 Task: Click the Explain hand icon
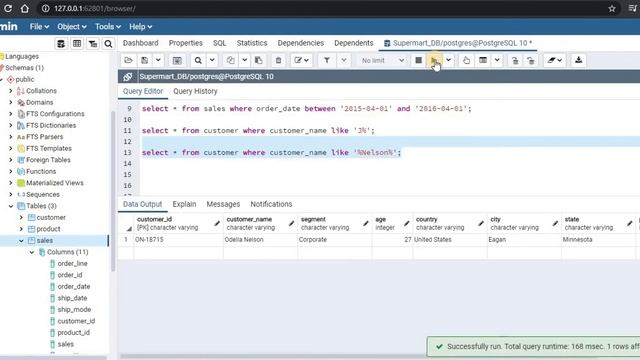pos(466,60)
